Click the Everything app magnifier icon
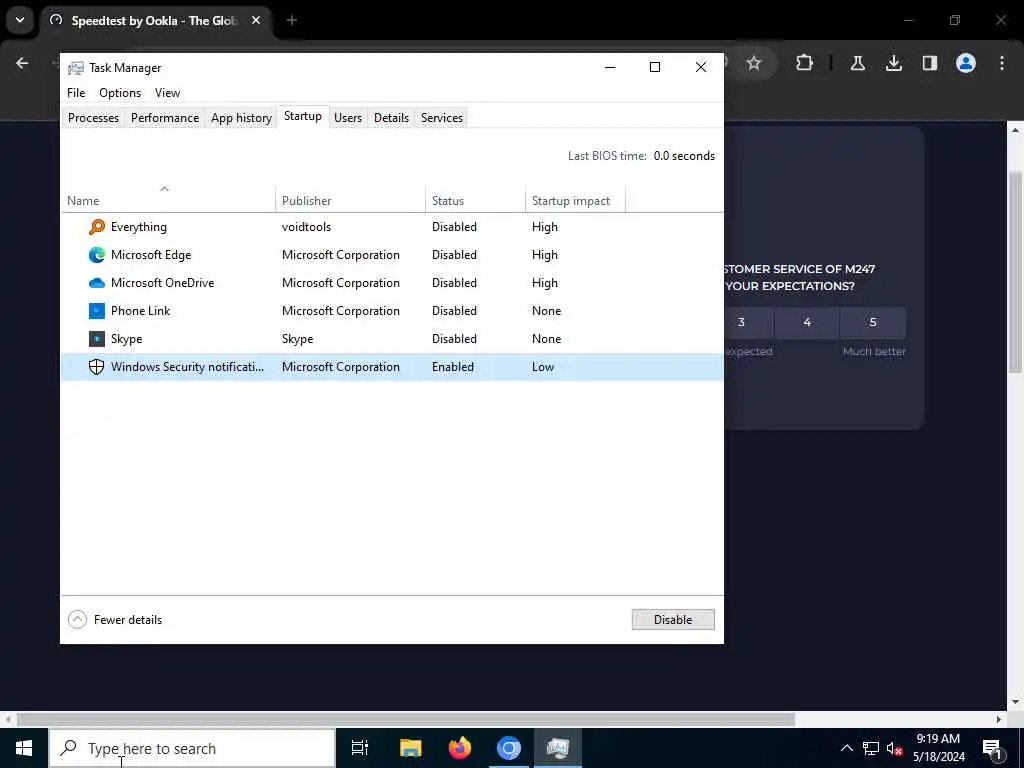Image resolution: width=1024 pixels, height=768 pixels. pos(97,227)
